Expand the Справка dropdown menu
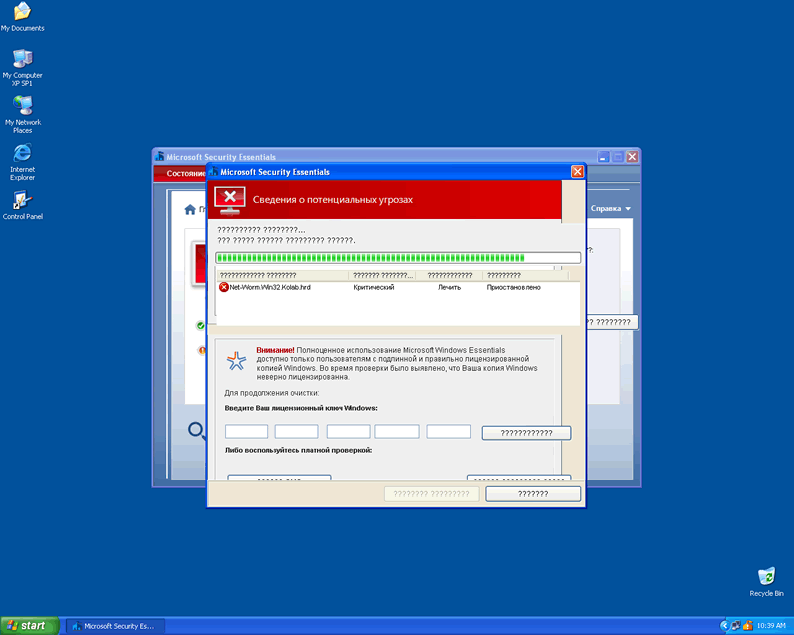Screen dimensions: 794x635 (610, 209)
